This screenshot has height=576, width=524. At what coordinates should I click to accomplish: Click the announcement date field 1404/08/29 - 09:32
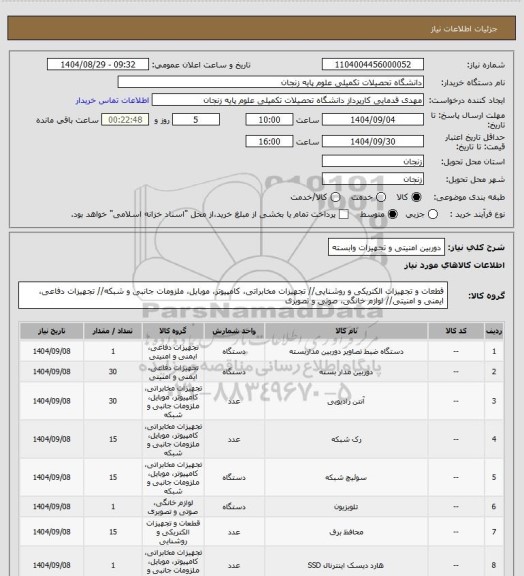click(98, 64)
